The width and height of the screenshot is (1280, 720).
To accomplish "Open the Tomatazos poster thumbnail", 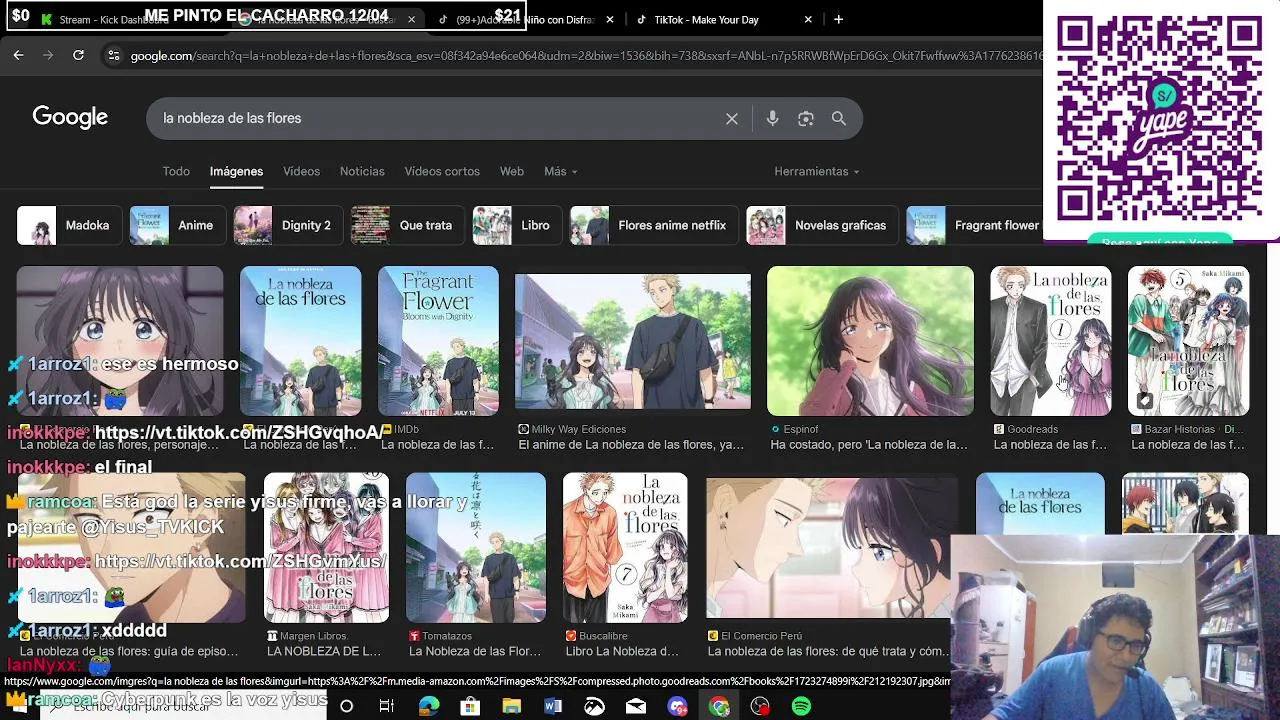I will coord(476,548).
